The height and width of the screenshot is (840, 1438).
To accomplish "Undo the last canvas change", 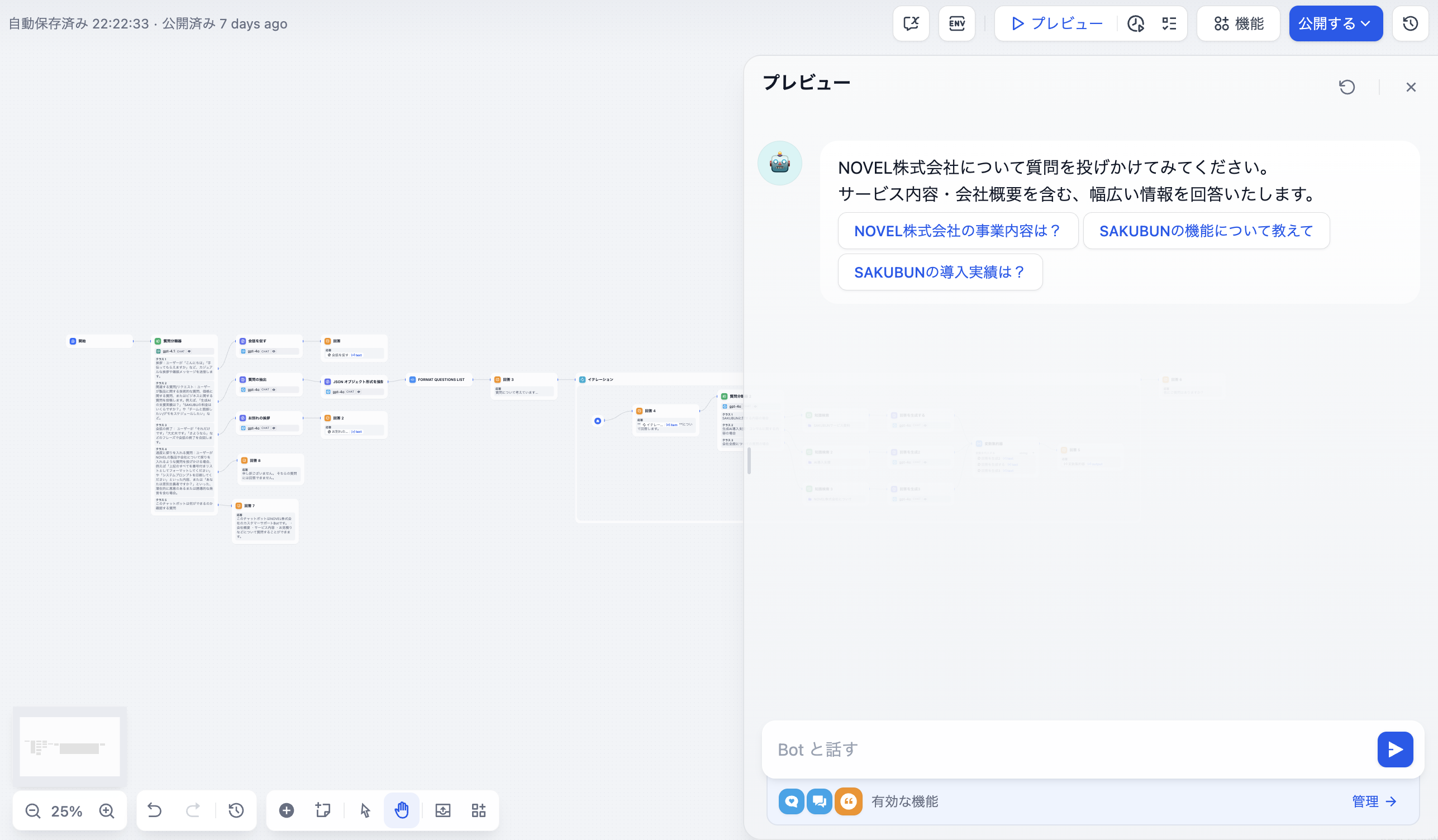I will 154,810.
